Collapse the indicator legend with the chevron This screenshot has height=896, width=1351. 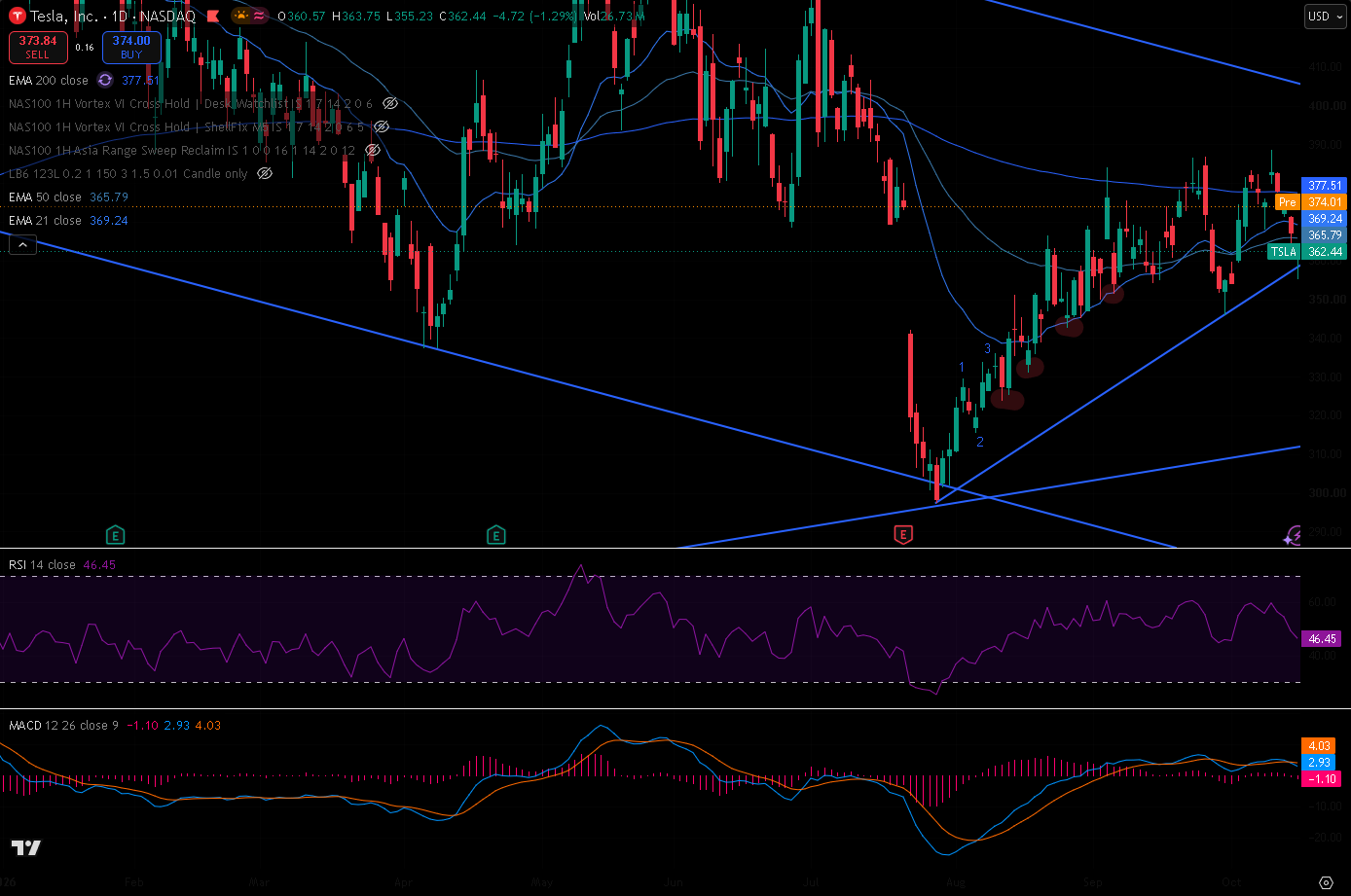point(21,246)
